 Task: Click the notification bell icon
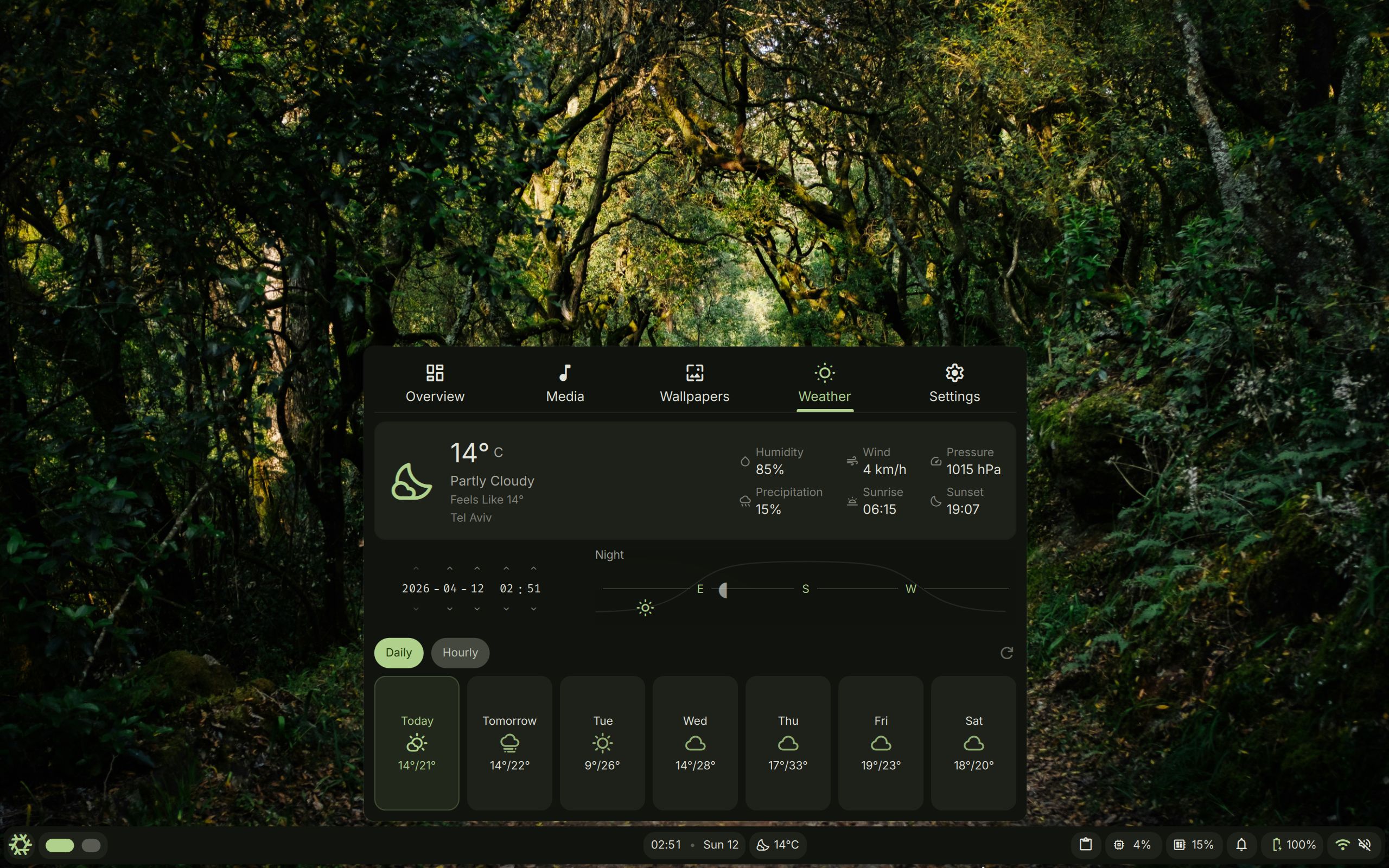point(1241,845)
